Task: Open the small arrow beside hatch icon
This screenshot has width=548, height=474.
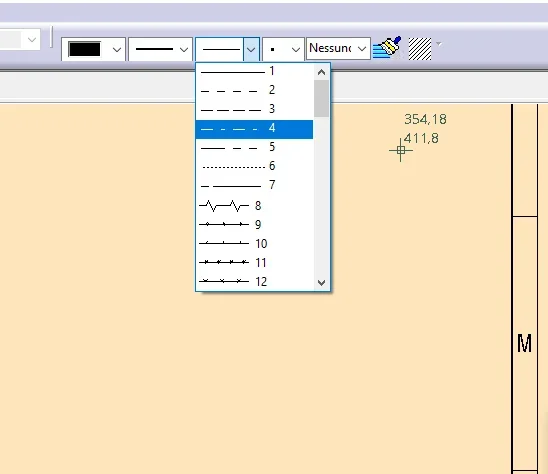Action: tap(439, 44)
